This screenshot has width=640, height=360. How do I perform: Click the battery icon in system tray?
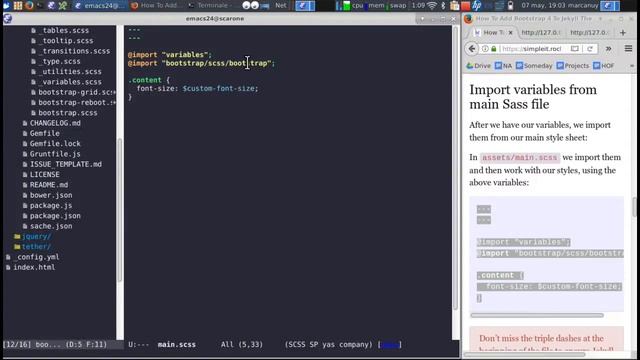coord(510,5)
